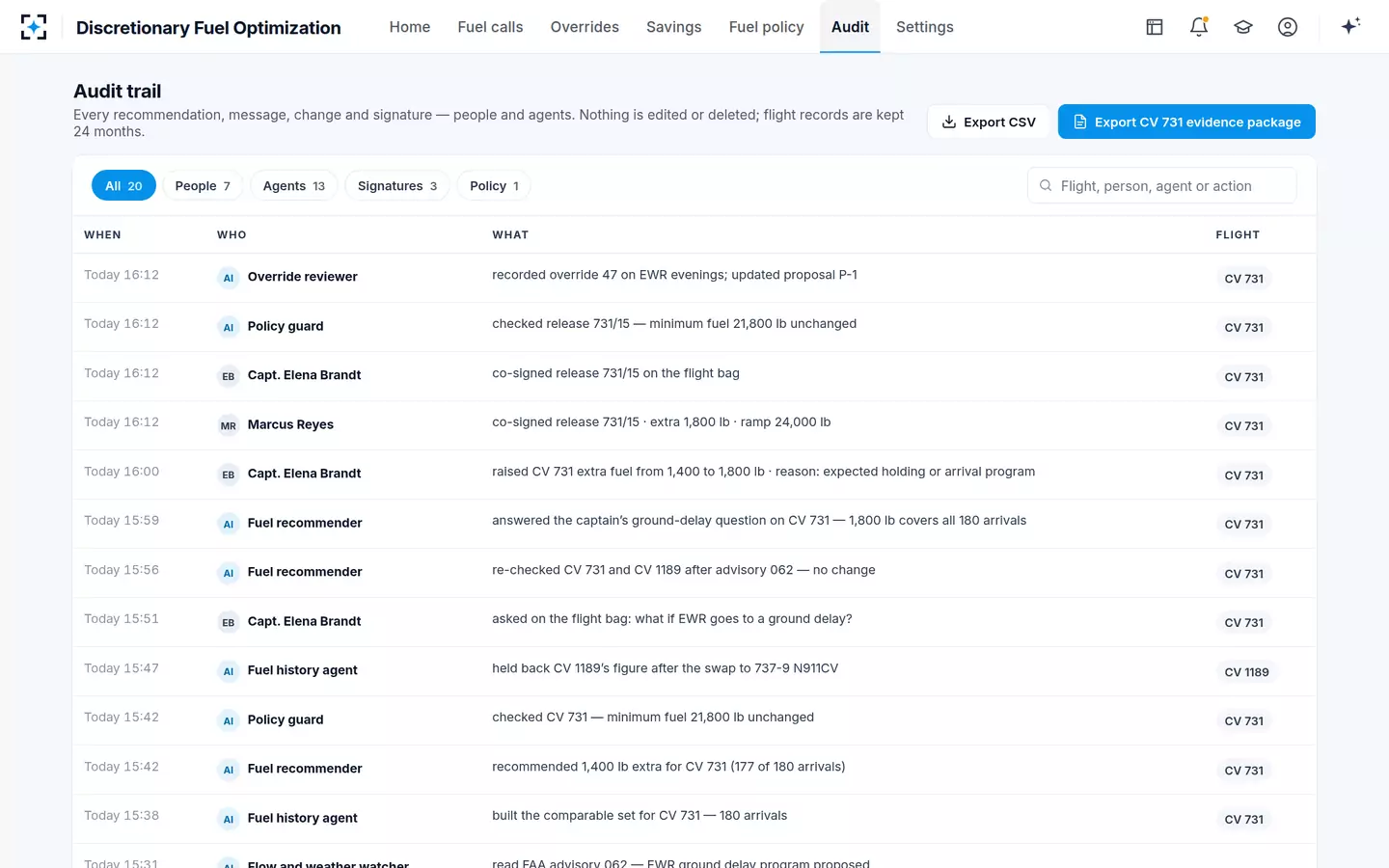Viewport: 1389px width, 868px height.
Task: Select 'recorded override 47 on EWR evenings' entry
Action: coord(674,275)
